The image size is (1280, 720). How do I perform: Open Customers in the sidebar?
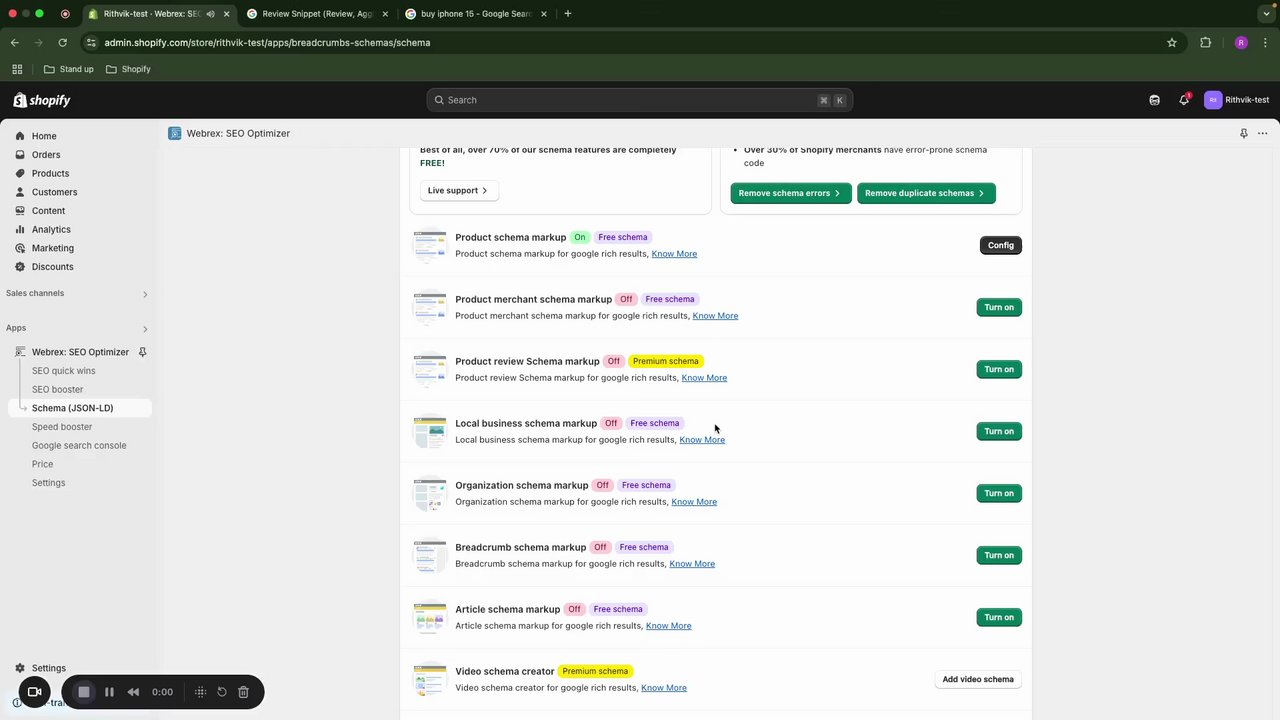point(54,192)
